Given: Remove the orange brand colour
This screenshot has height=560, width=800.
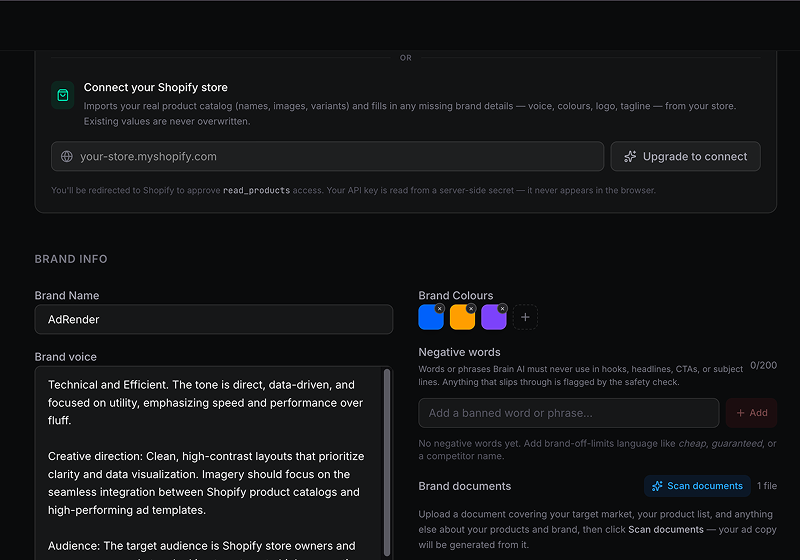Looking at the screenshot, I should tap(471, 309).
